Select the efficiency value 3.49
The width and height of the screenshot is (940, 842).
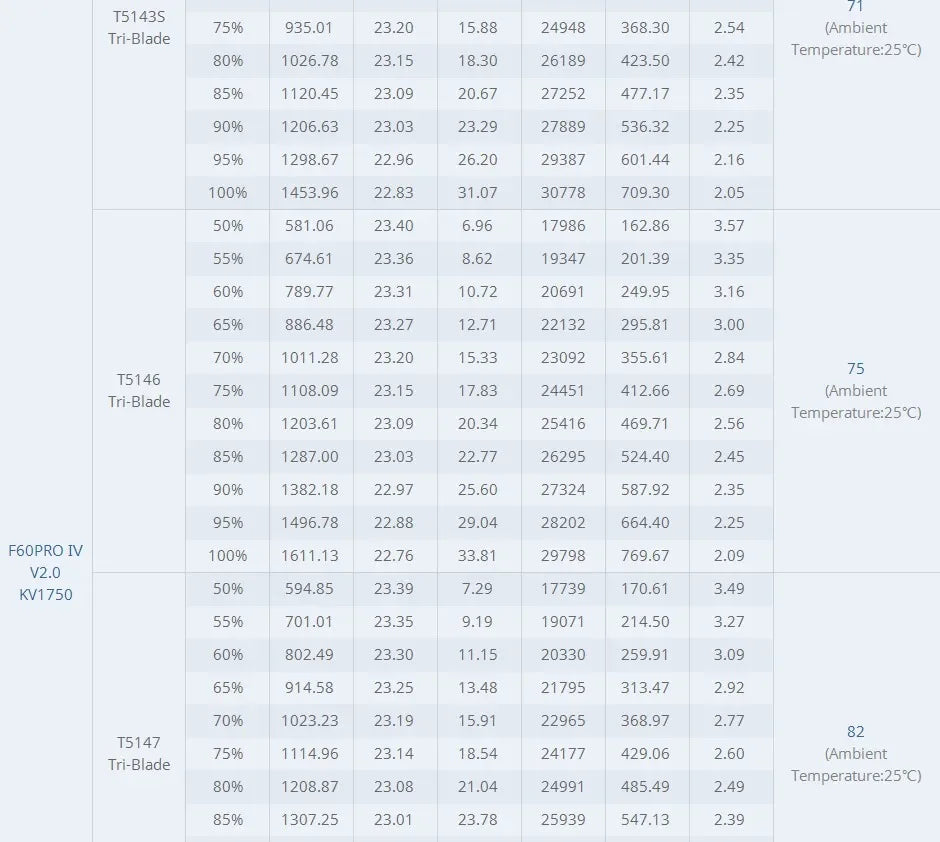coord(729,588)
